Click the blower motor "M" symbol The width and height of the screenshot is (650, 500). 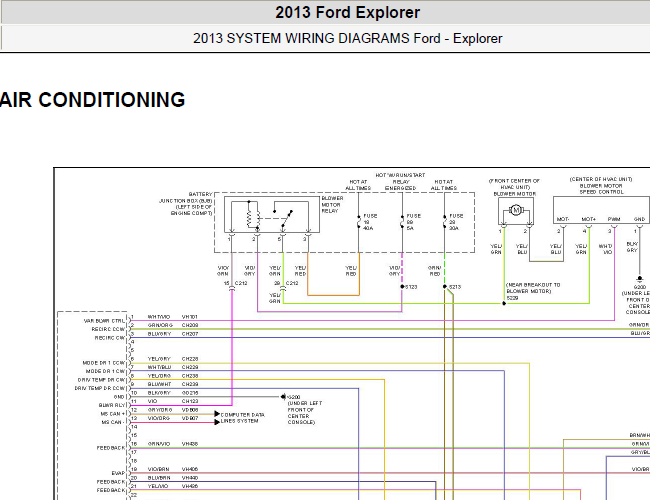click(516, 210)
